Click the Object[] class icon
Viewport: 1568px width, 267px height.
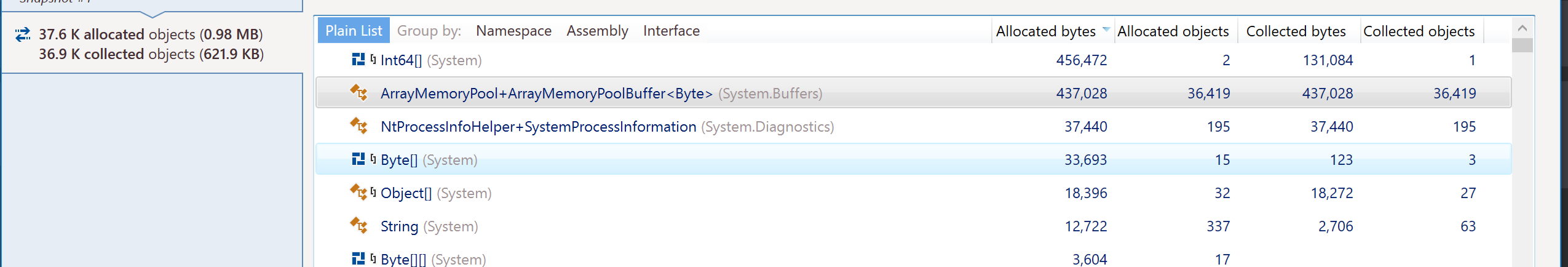click(359, 193)
